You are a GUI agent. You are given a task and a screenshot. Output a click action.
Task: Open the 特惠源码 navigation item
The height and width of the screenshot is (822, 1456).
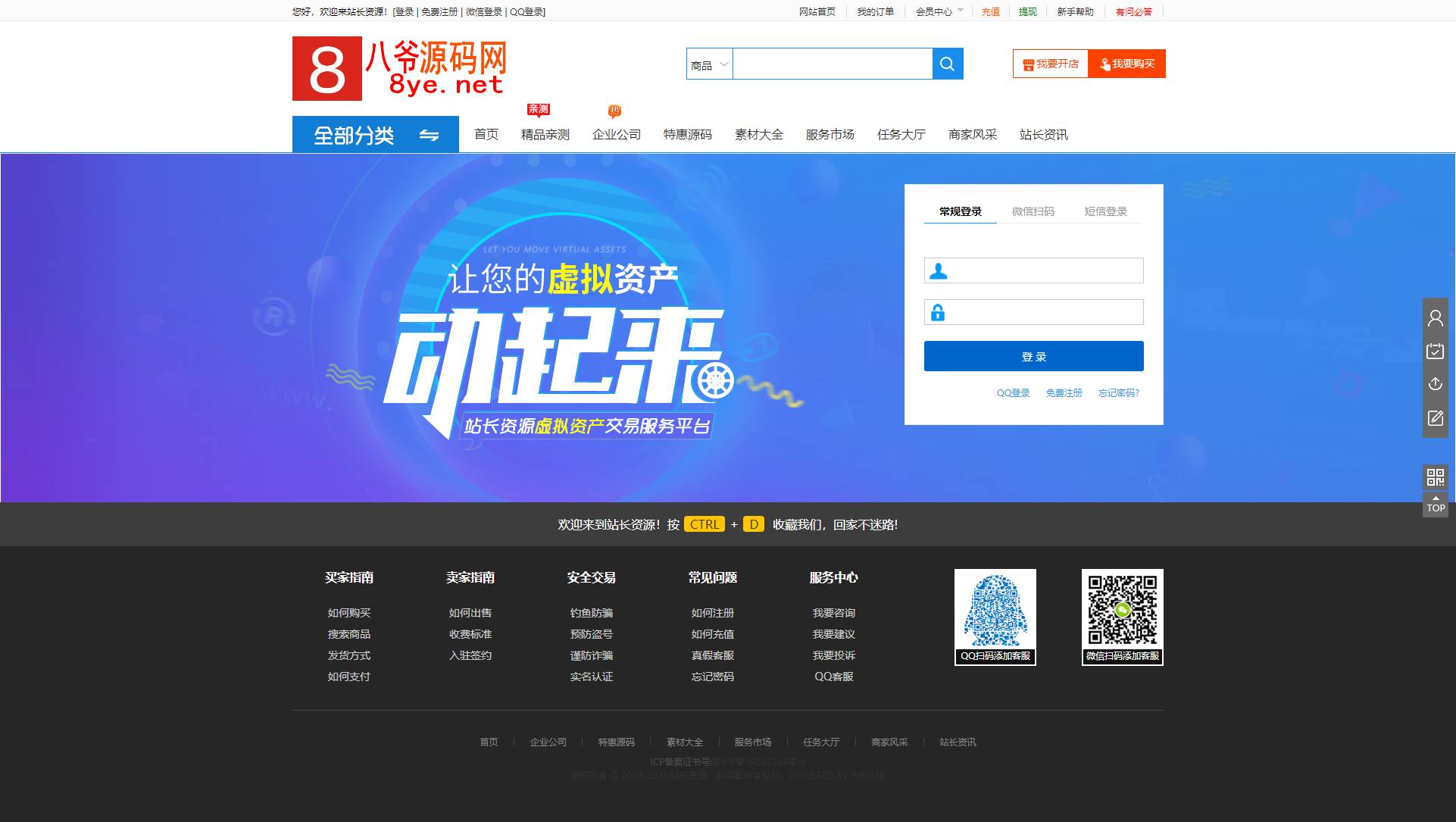(688, 135)
